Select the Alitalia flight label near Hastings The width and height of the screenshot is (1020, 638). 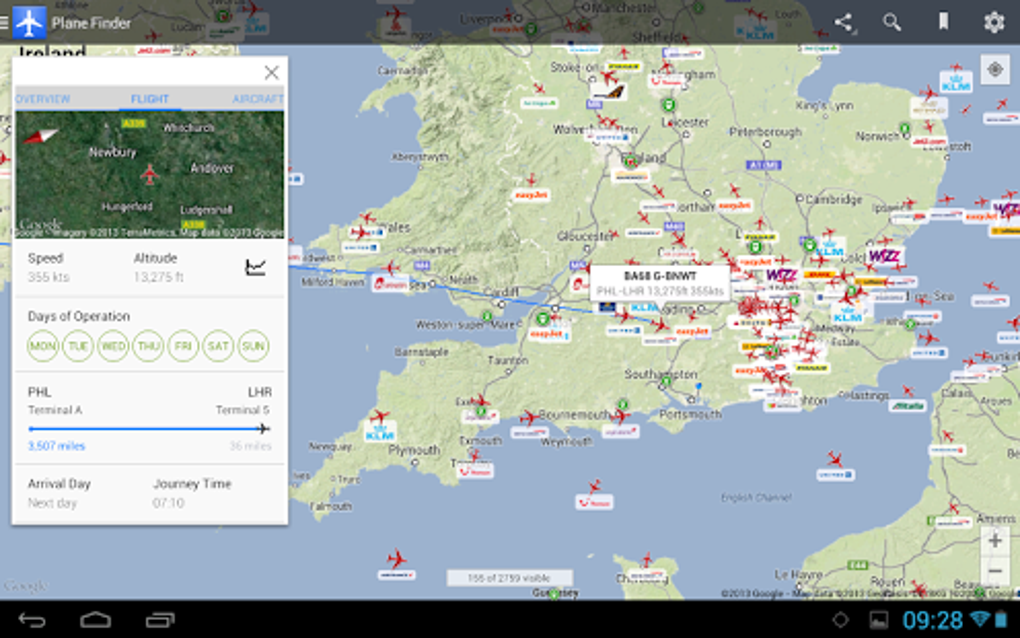pos(909,406)
